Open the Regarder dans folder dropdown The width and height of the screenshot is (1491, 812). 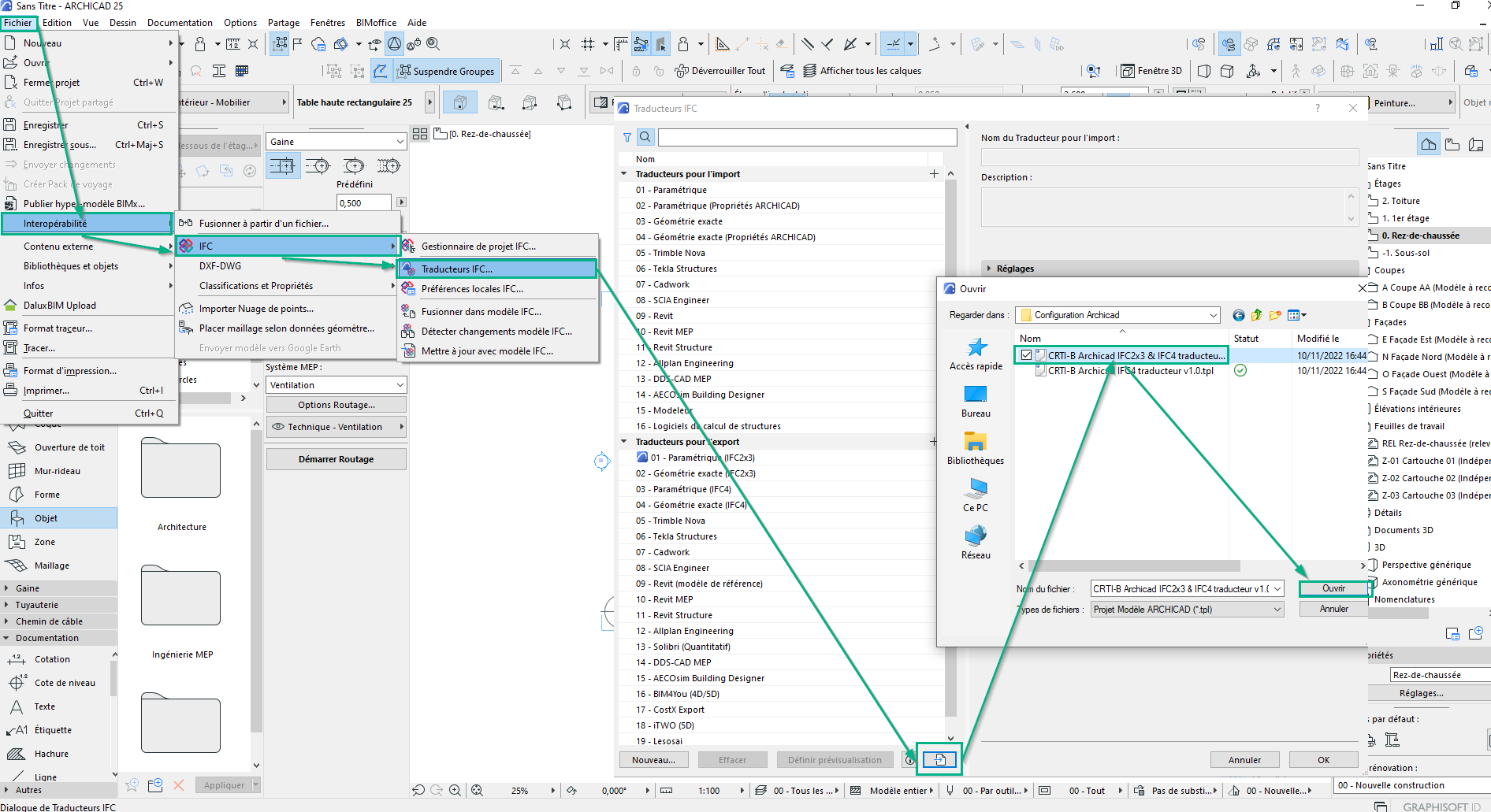1117,315
